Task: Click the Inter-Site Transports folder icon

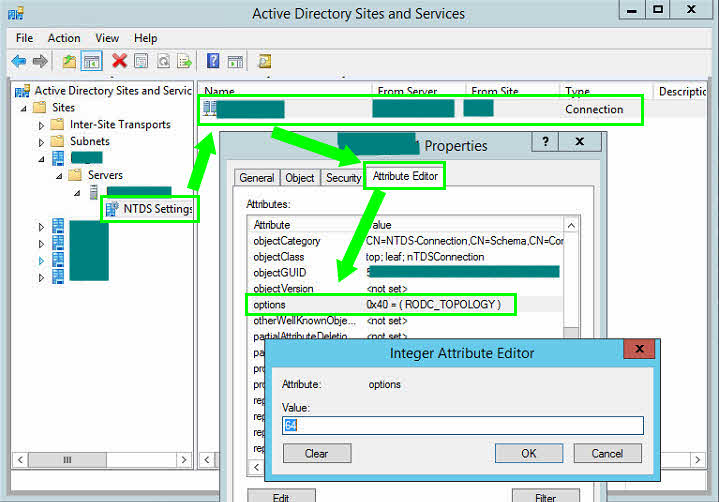Action: pyautogui.click(x=57, y=124)
